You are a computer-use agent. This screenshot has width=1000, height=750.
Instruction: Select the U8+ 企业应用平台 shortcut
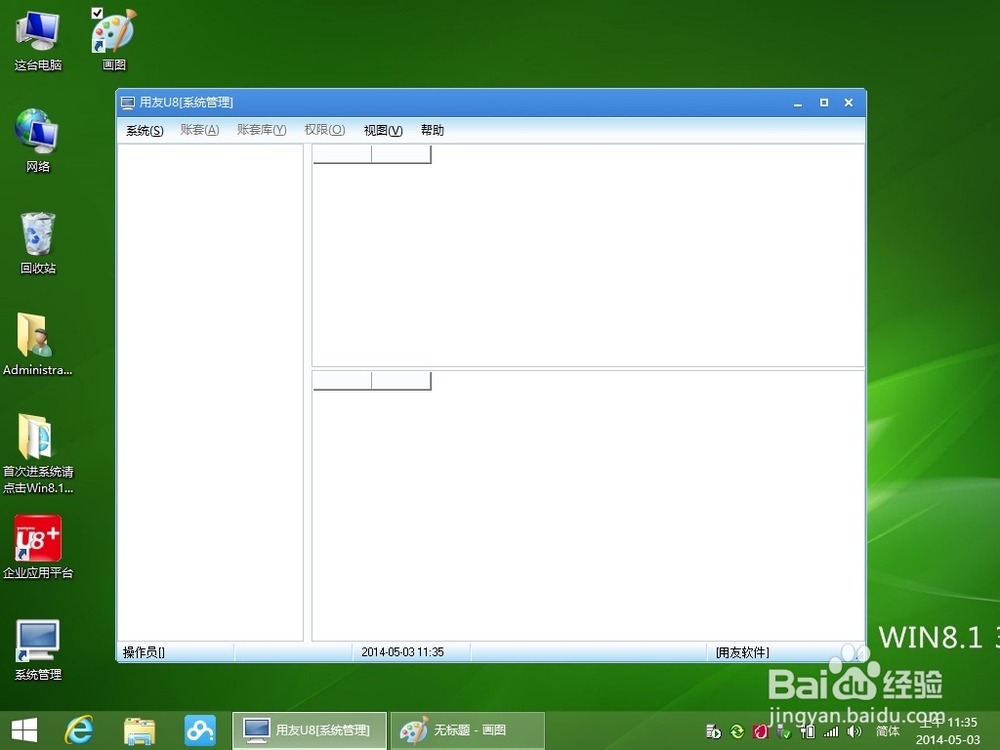(x=38, y=547)
